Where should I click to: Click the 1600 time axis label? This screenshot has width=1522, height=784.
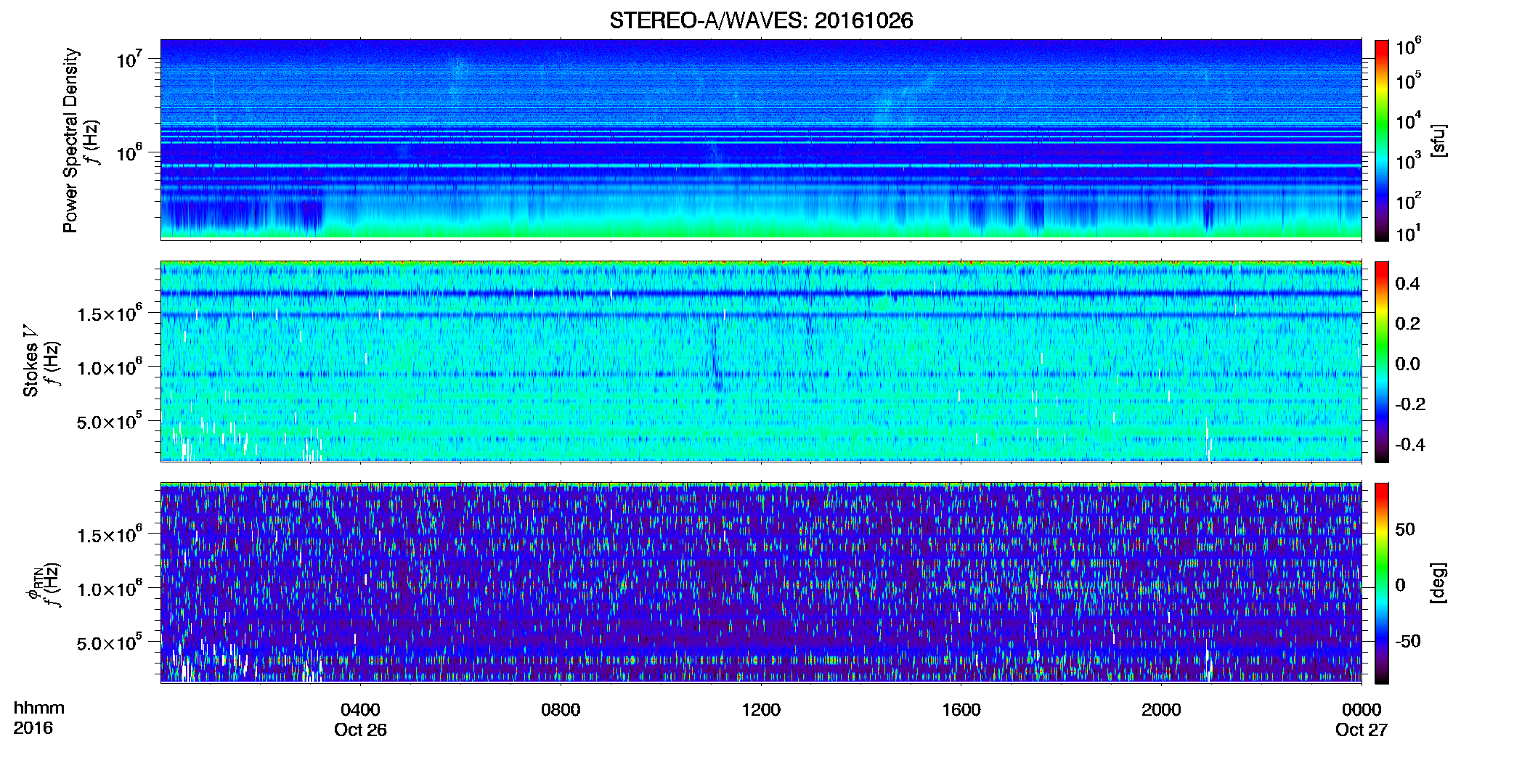pos(961,710)
